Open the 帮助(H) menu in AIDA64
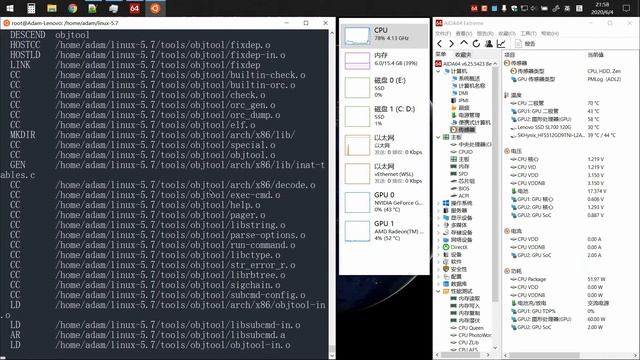The width and height of the screenshot is (640, 360). [549, 33]
